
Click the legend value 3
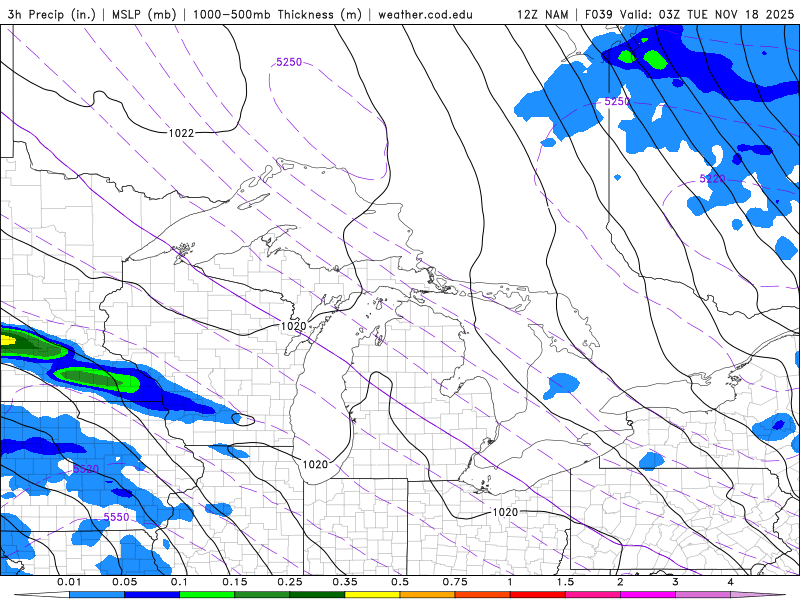click(676, 582)
